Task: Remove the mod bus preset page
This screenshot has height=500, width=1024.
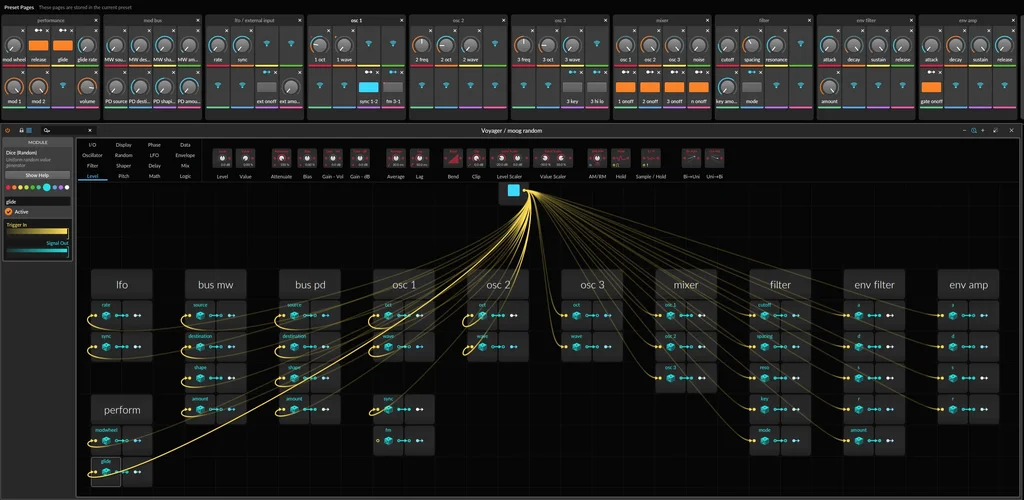Action: (x=198, y=20)
